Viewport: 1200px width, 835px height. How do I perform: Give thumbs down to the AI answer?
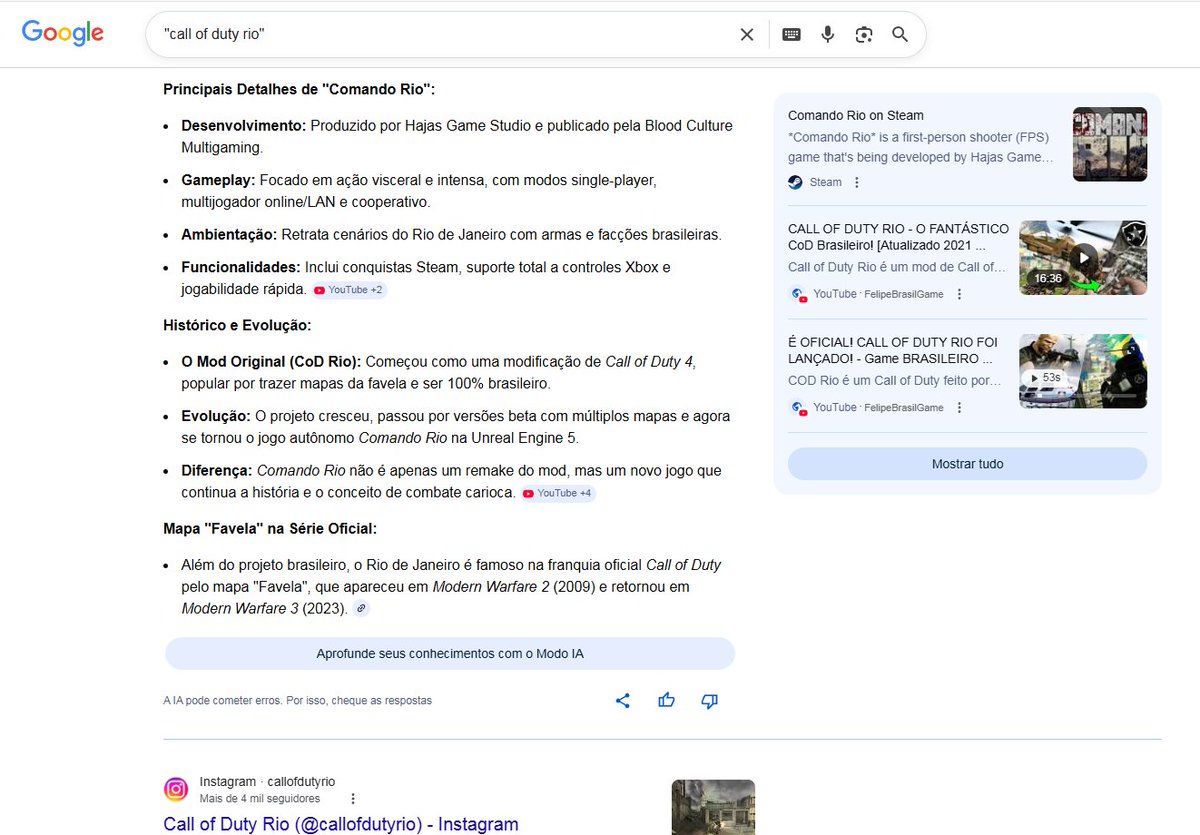pos(710,701)
